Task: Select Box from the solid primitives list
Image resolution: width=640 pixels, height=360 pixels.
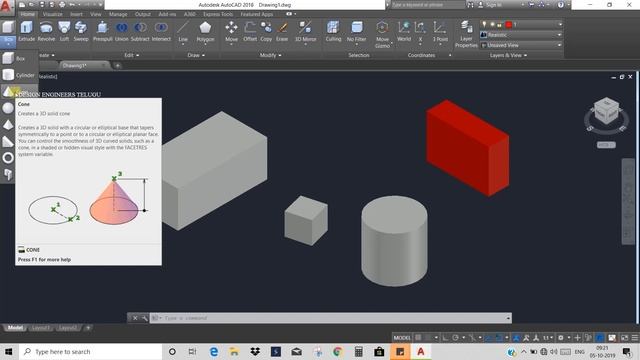Action: point(20,58)
